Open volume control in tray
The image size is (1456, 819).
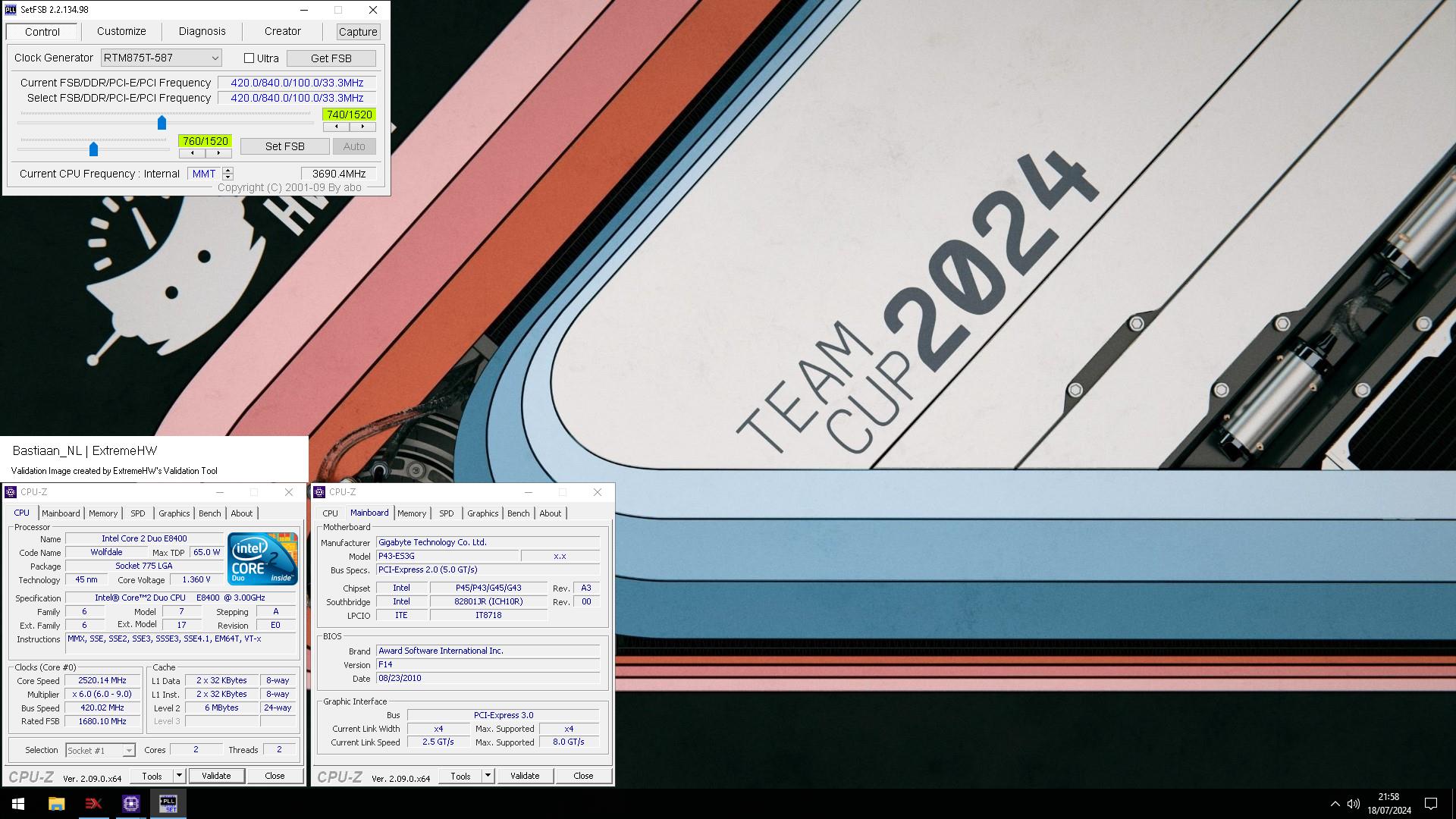point(1353,804)
